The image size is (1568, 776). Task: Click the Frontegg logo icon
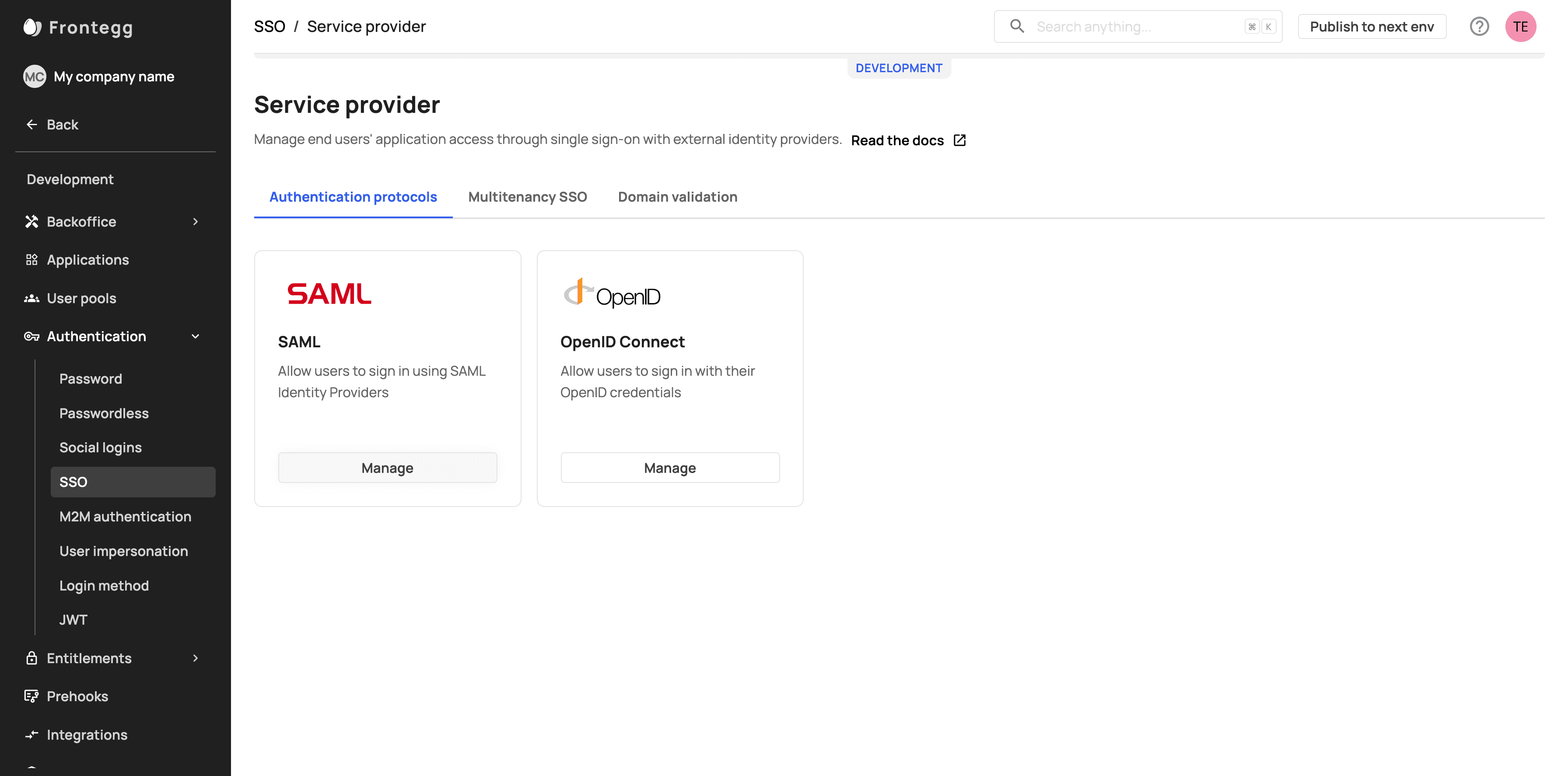(x=32, y=28)
